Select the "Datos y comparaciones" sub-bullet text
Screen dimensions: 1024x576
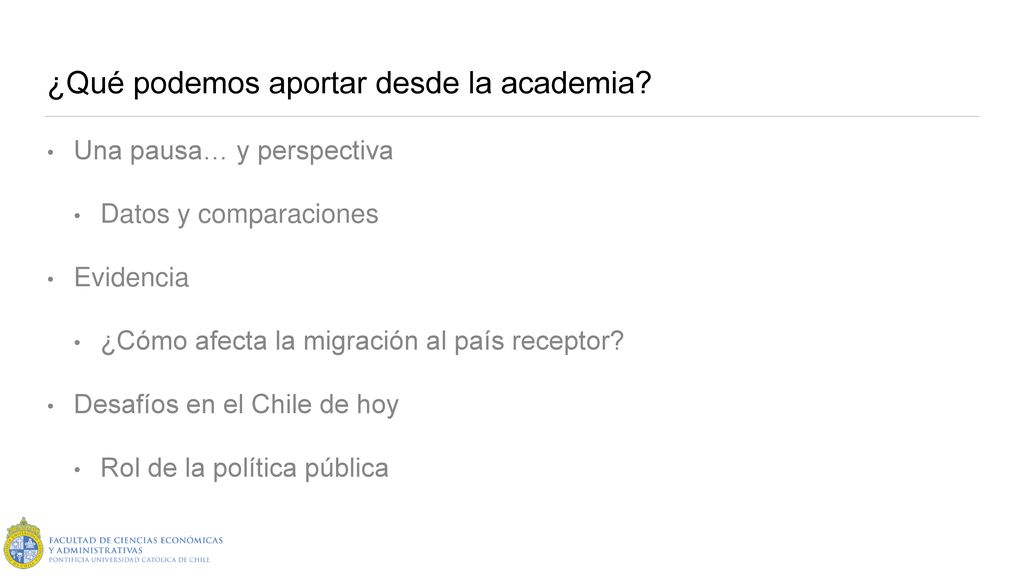pos(239,215)
